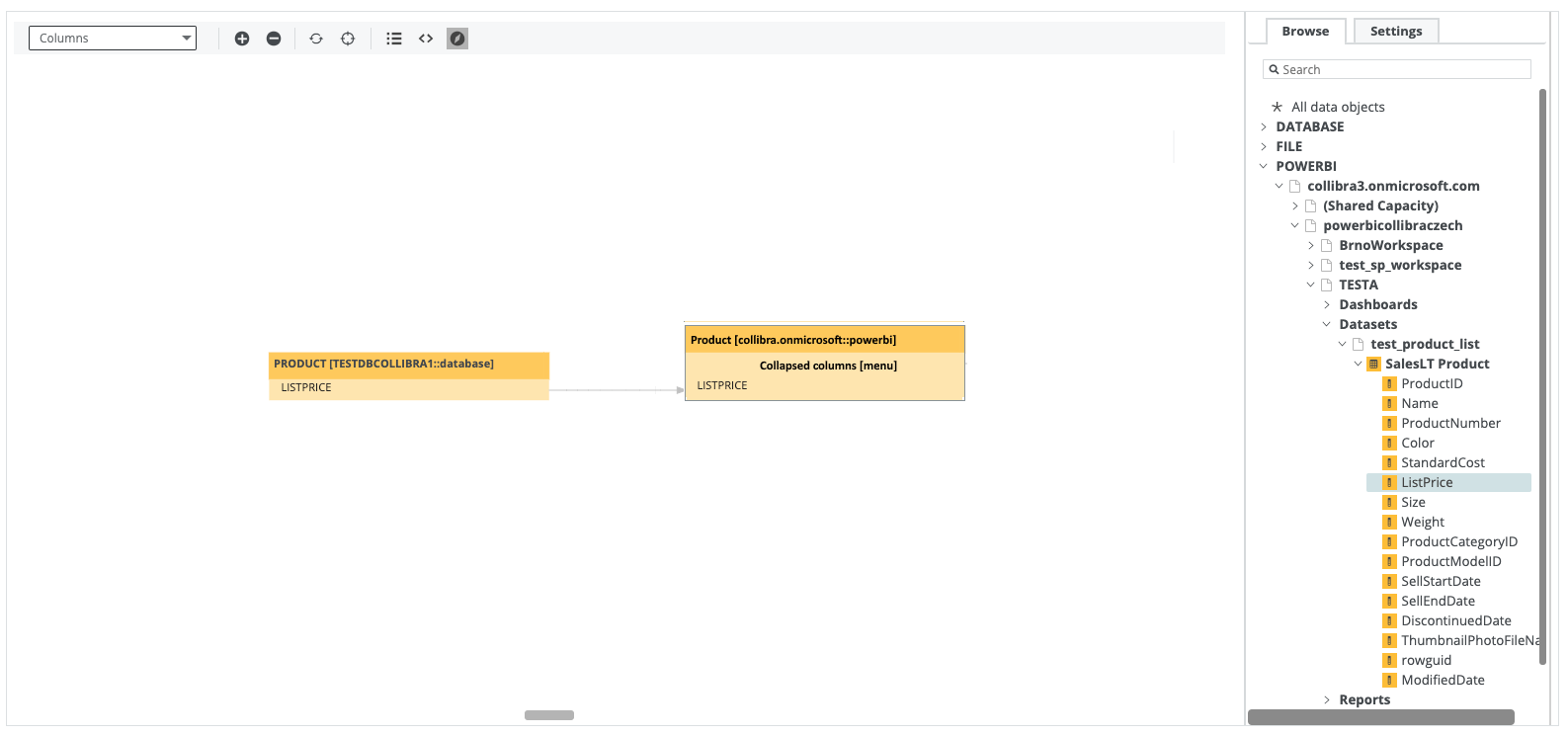The width and height of the screenshot is (1568, 736).
Task: Click Collapsed columns [menu] in Product node
Action: (828, 366)
